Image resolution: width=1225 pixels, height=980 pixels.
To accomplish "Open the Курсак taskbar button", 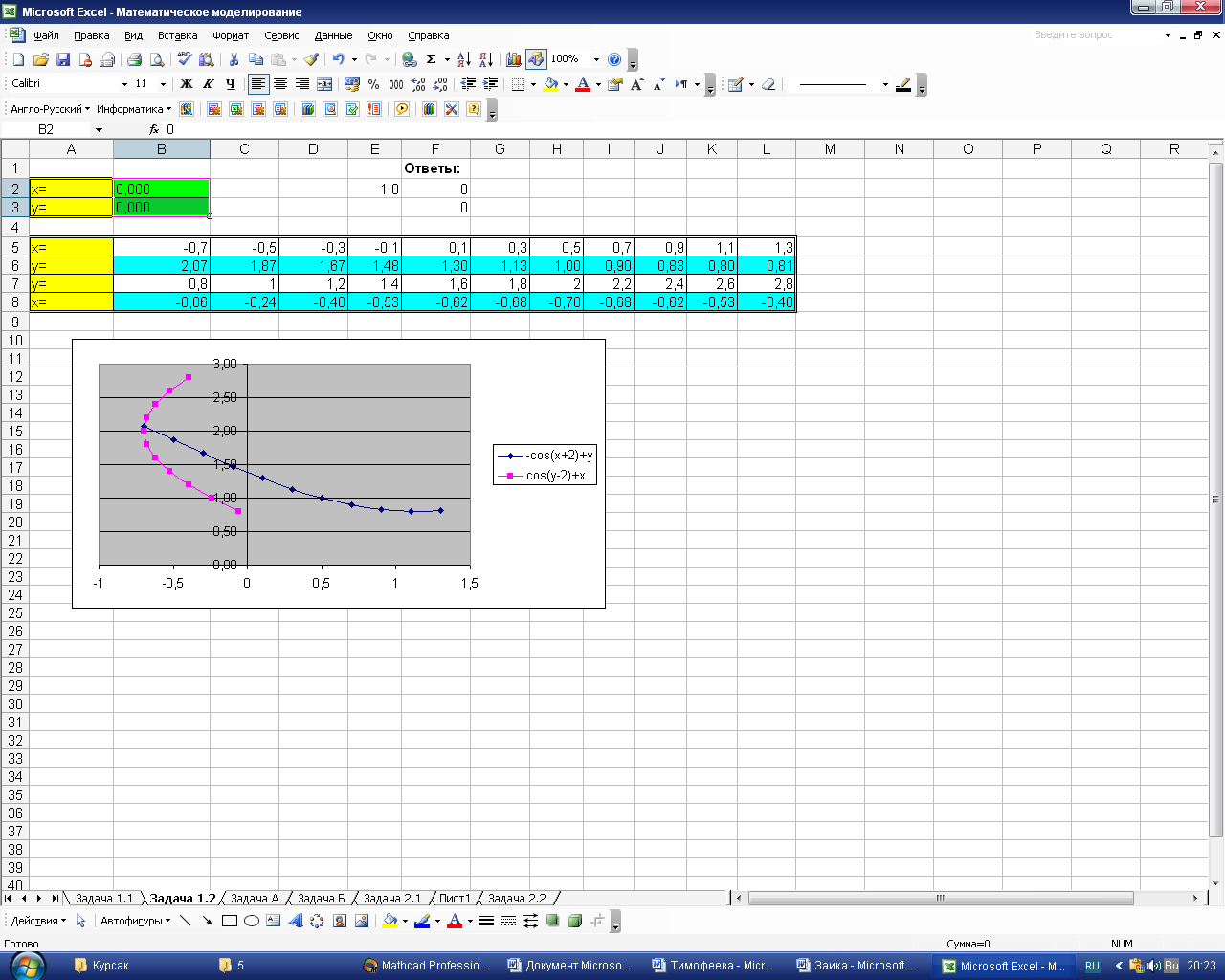I will tap(139, 966).
